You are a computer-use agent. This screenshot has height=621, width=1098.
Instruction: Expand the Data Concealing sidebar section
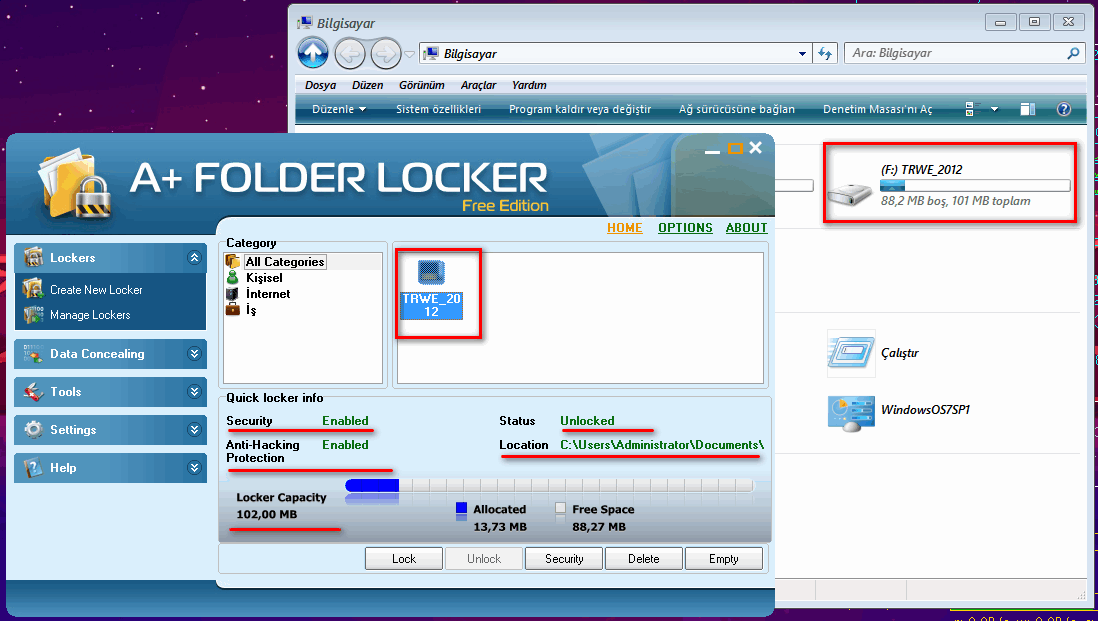pos(194,354)
